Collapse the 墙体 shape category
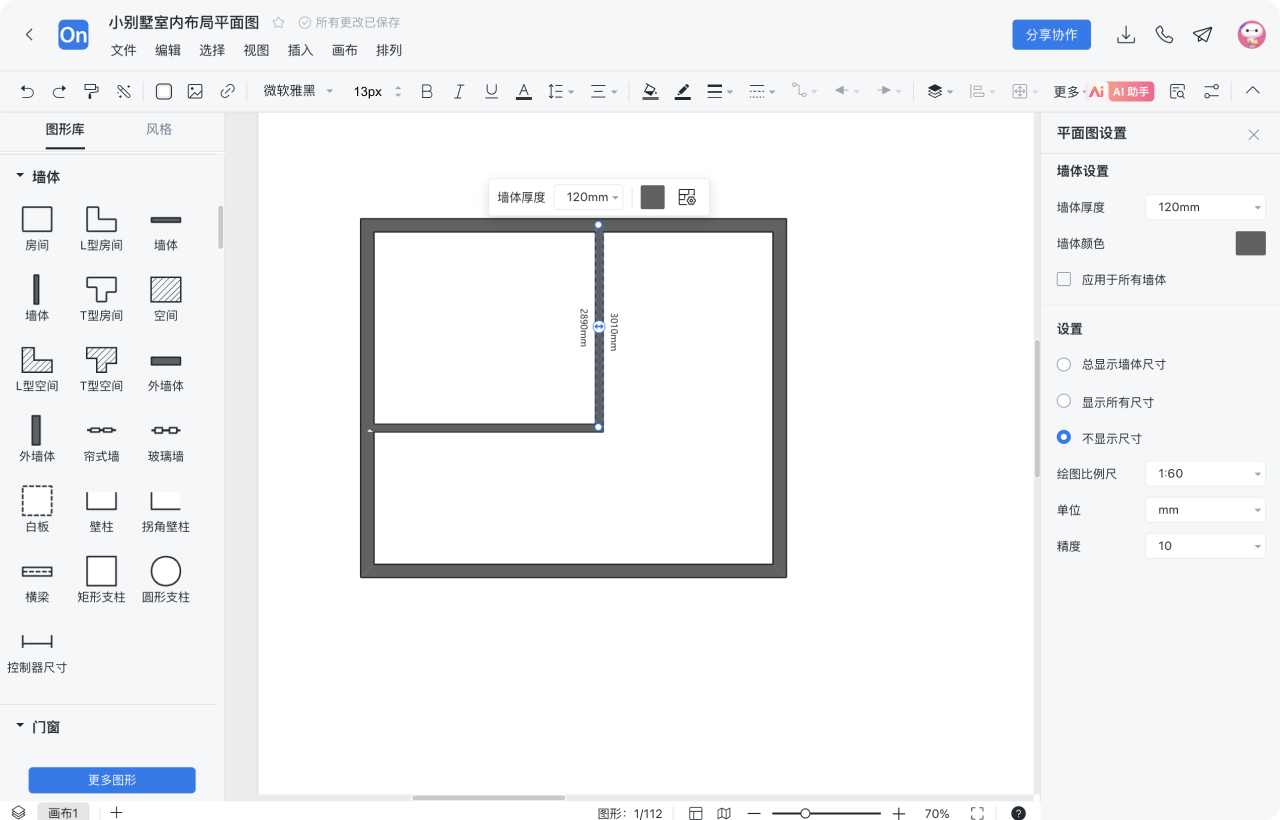 coord(20,176)
